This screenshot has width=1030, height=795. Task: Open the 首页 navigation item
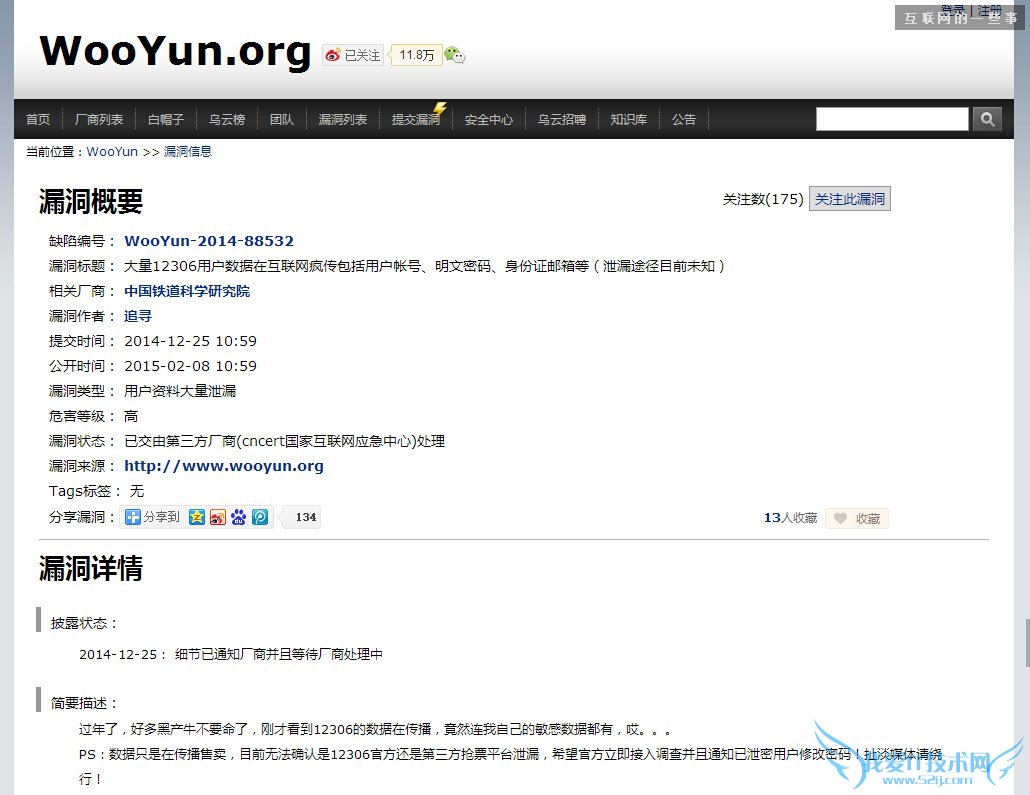tap(38, 119)
